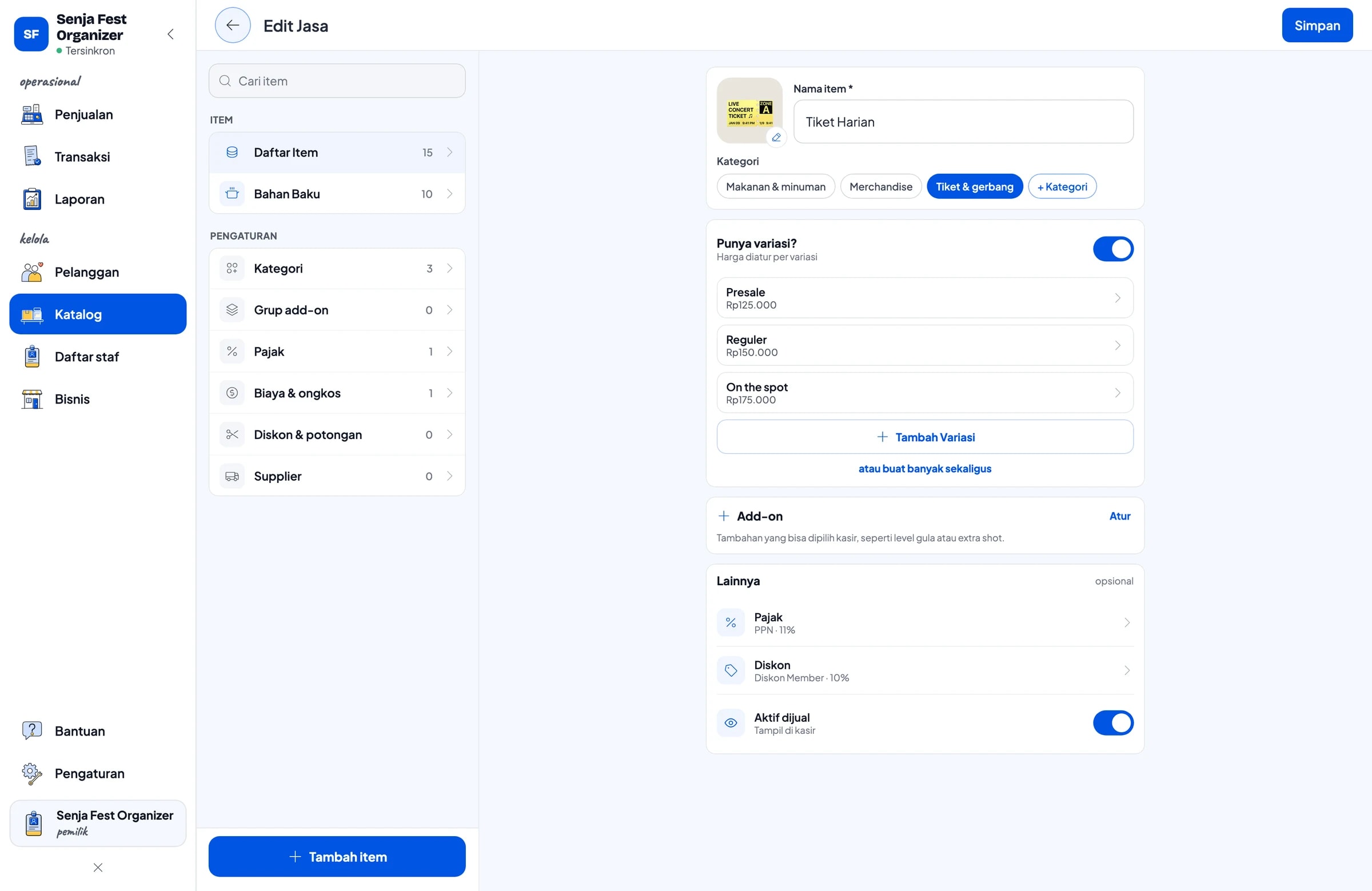Click the Simpan button

[1317, 25]
